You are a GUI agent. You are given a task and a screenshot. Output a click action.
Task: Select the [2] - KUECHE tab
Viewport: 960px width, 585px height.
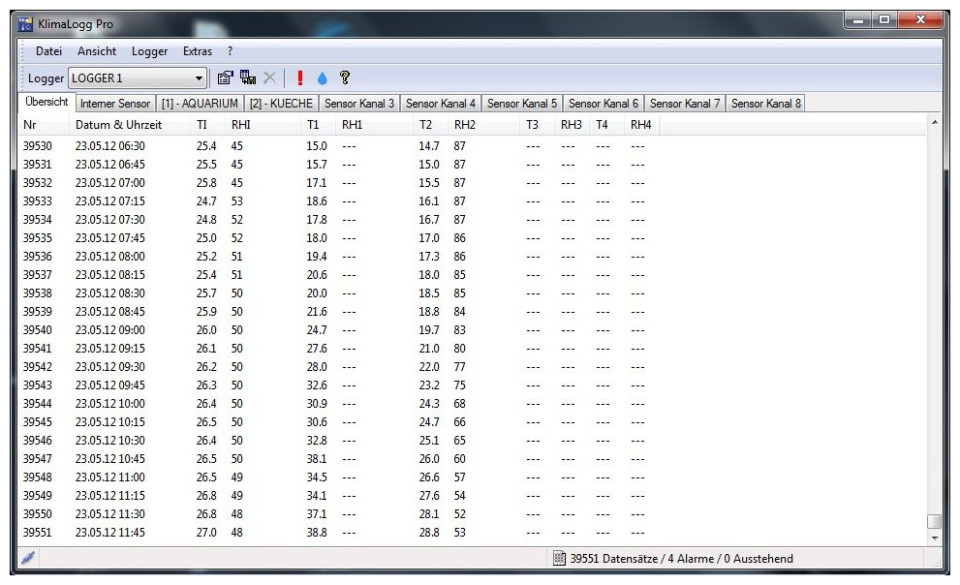[x=282, y=103]
